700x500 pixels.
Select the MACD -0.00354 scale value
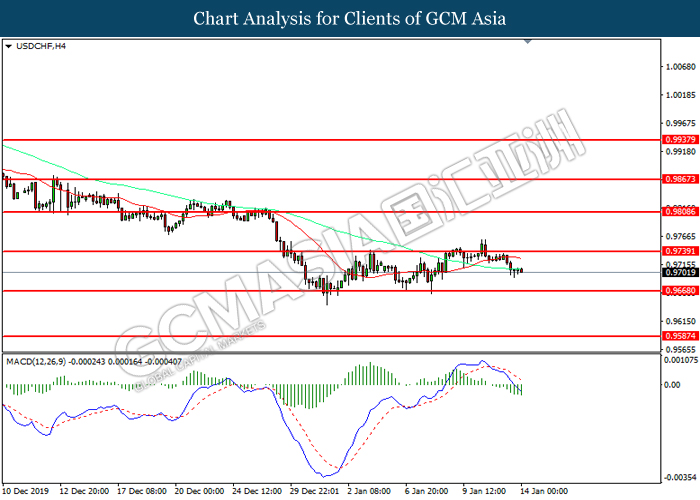pyautogui.click(x=680, y=478)
